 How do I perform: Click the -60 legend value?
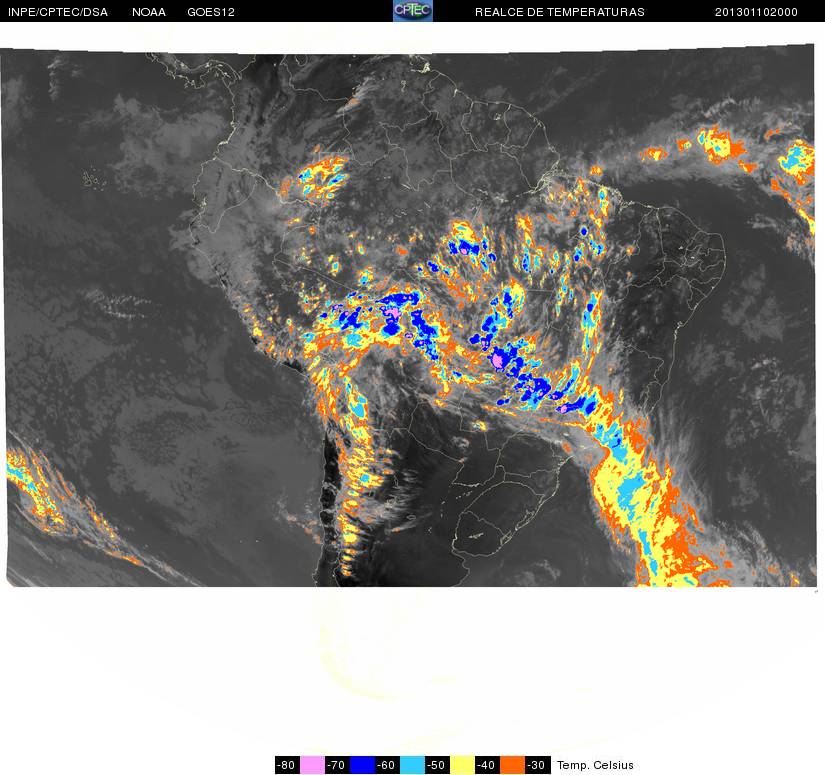tap(388, 765)
